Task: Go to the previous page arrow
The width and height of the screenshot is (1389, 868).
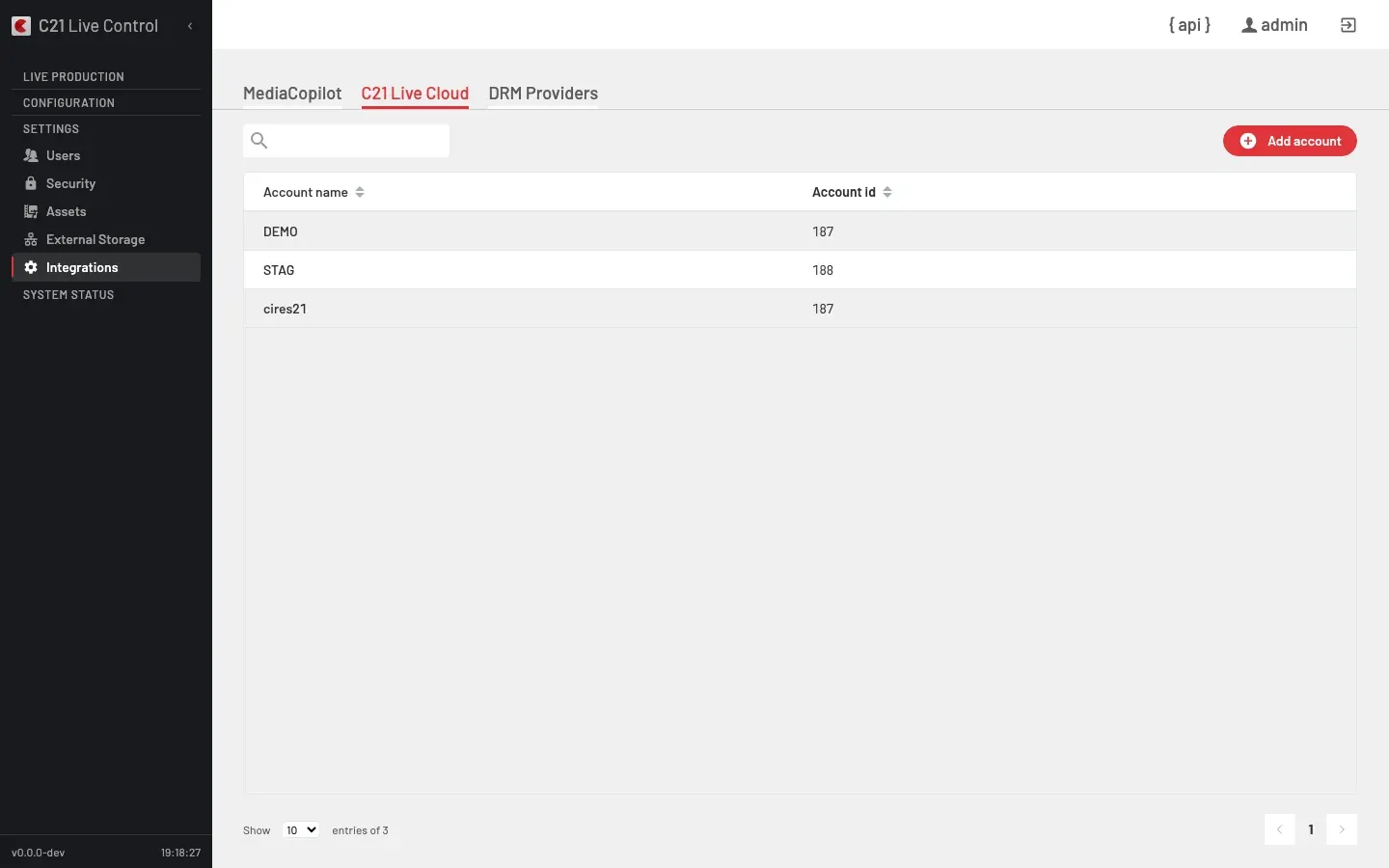Action: pyautogui.click(x=1280, y=829)
